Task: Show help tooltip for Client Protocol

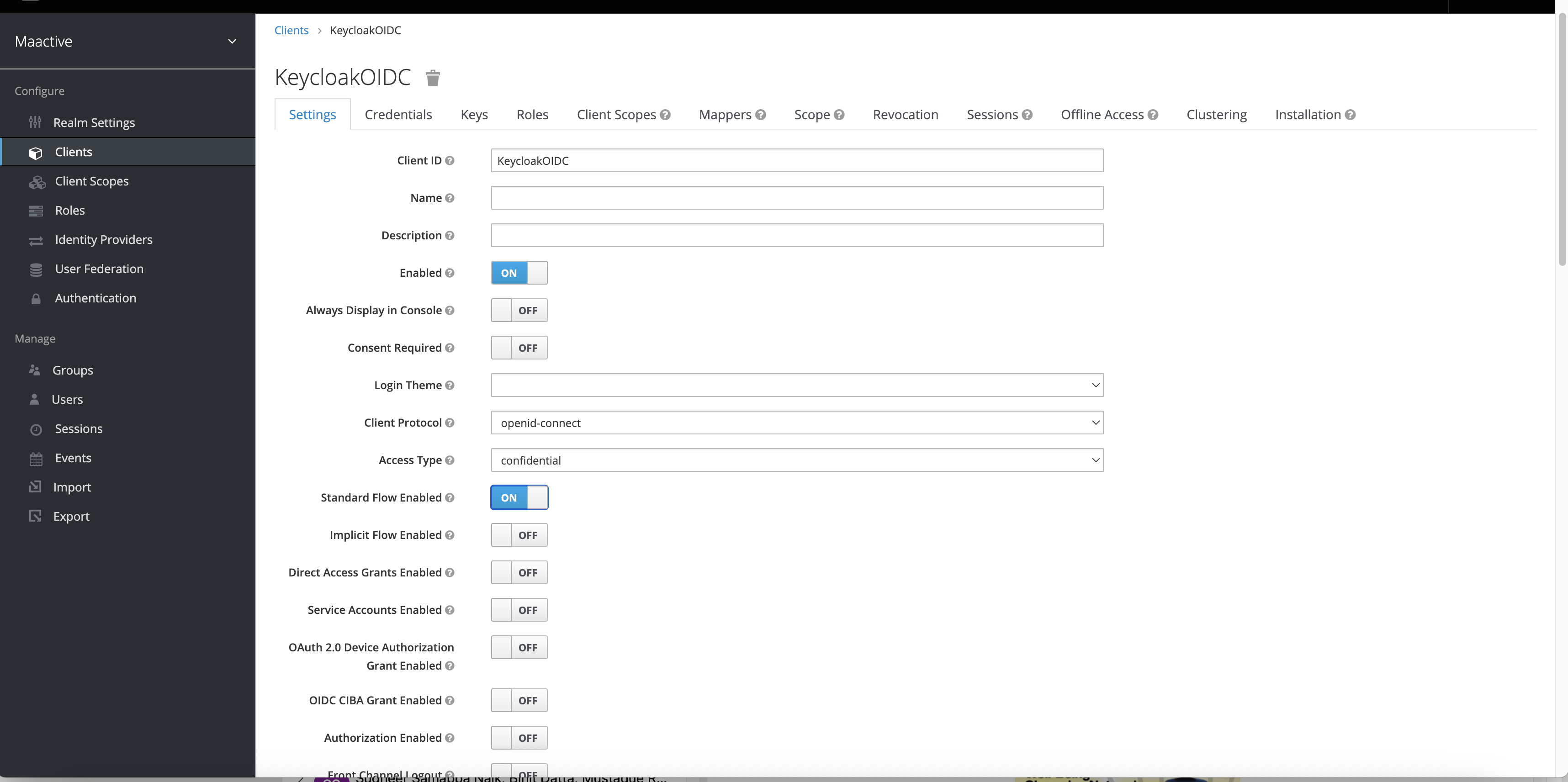Action: 450,423
